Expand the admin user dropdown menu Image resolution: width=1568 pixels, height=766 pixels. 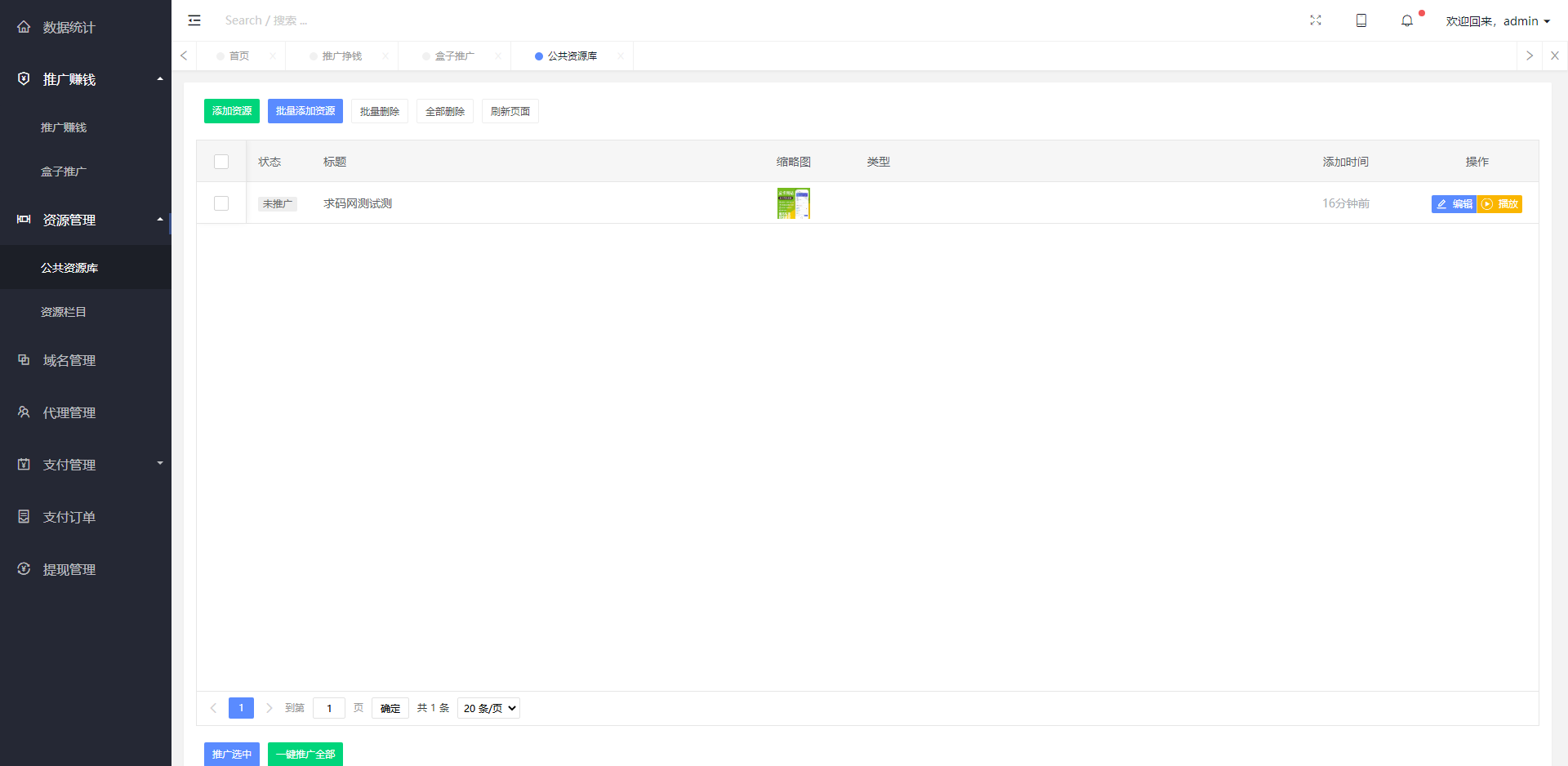click(x=1498, y=21)
